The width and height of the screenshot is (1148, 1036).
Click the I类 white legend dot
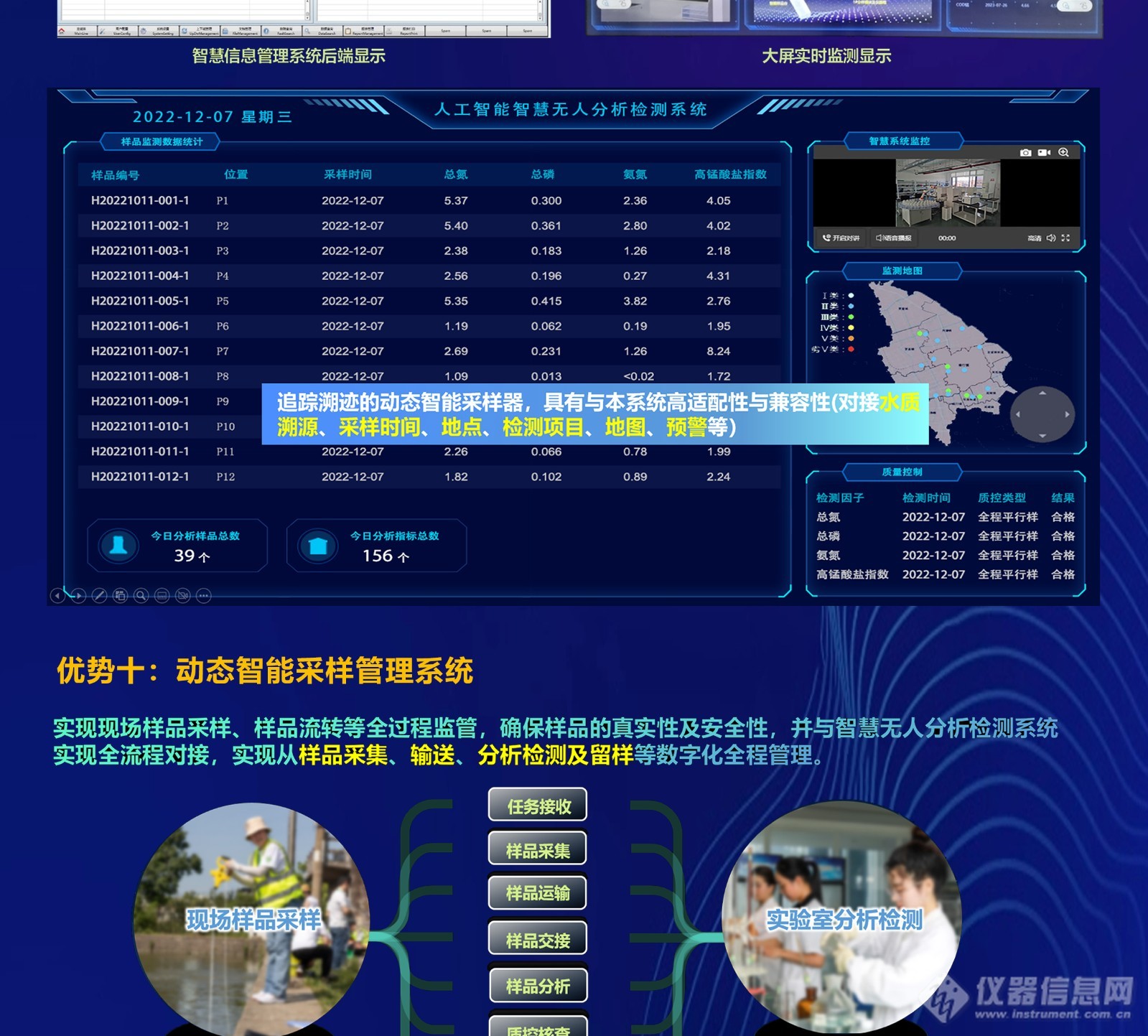click(x=851, y=295)
